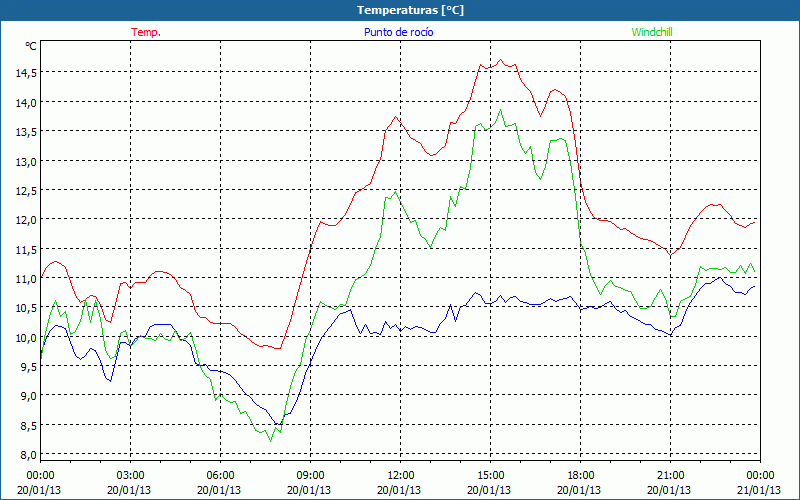800x500 pixels.
Task: Click the '13,0' y-axis value
Action: [26, 161]
